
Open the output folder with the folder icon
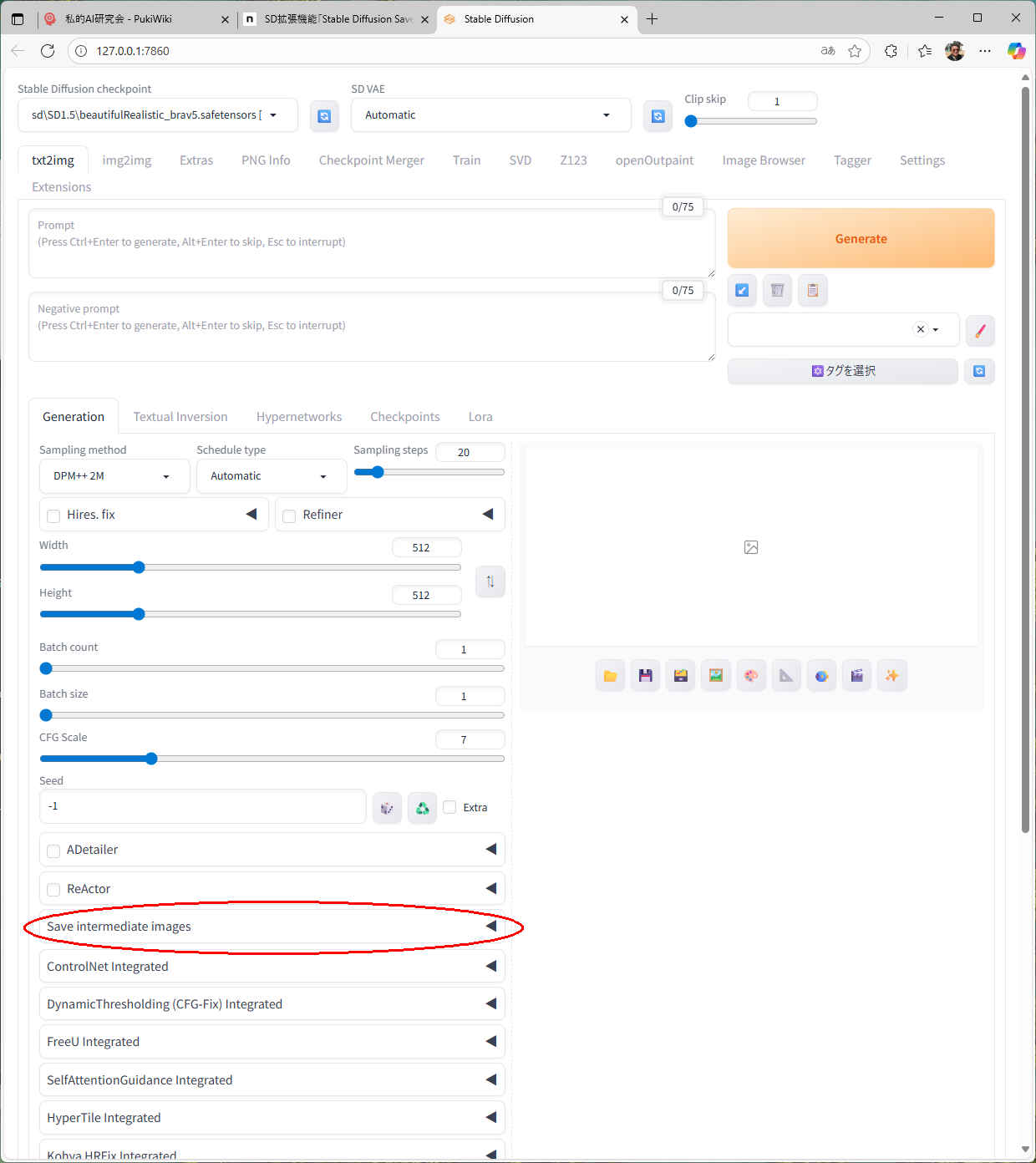click(x=610, y=676)
